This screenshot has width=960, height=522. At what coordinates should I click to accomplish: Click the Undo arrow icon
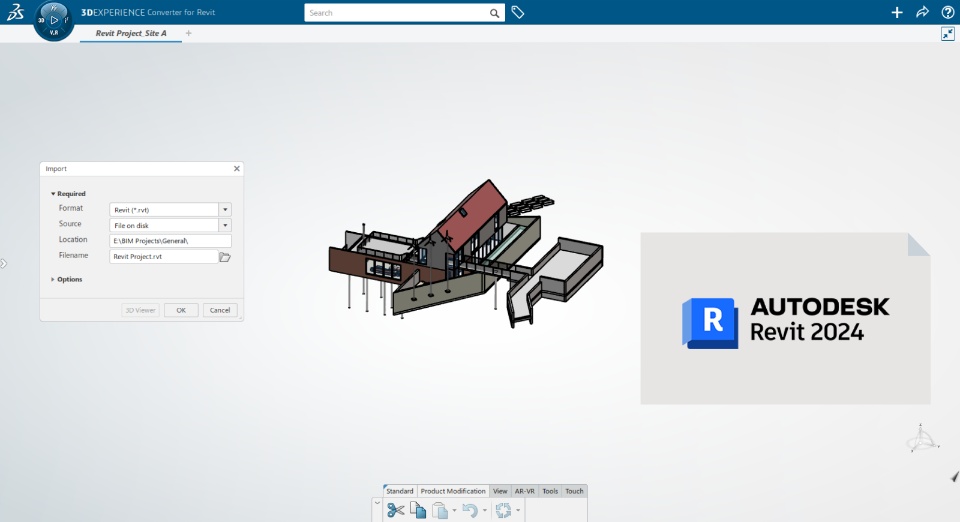tap(470, 510)
